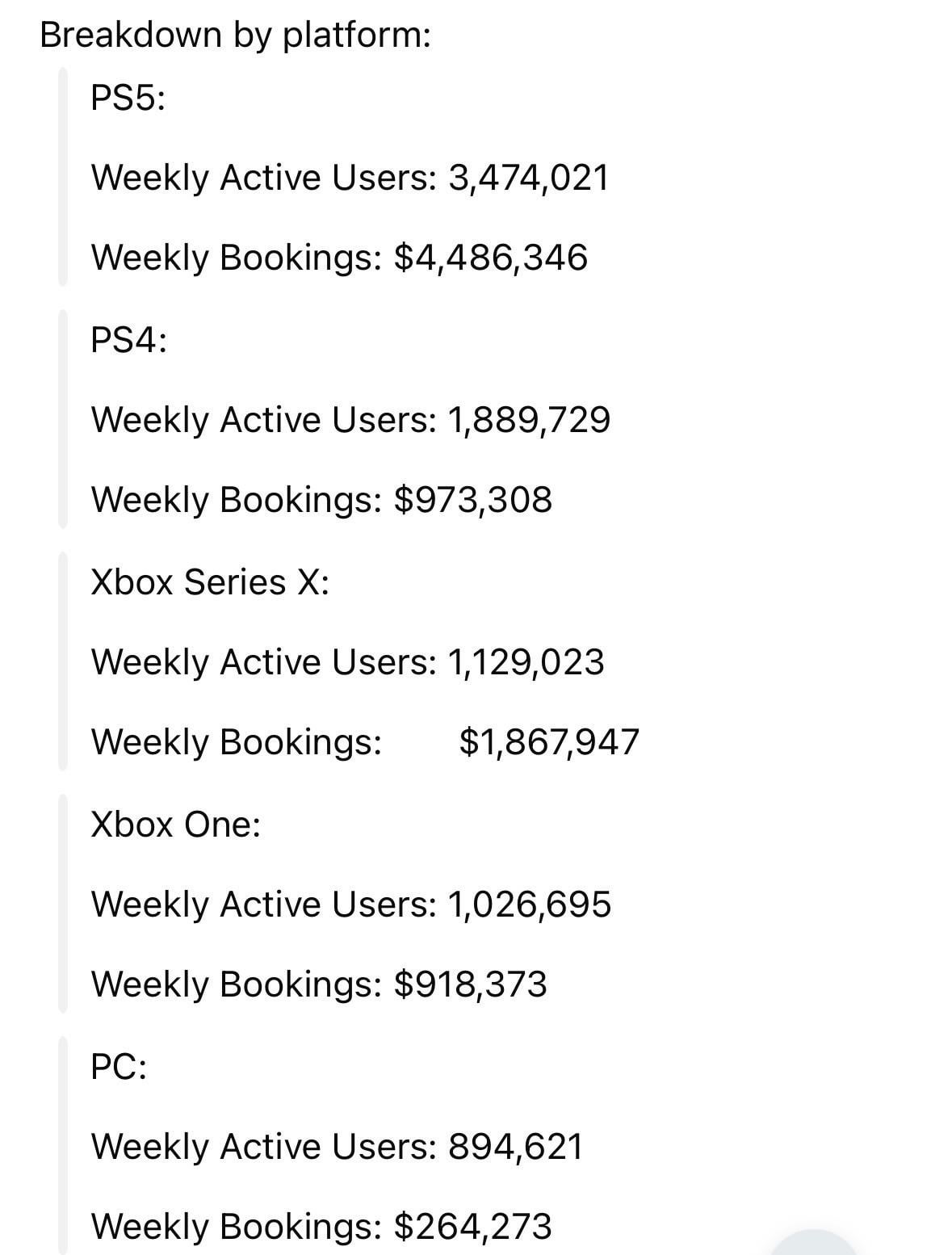Click Weekly Active Users 894,621 line
The width and height of the screenshot is (952, 1255).
[336, 1147]
